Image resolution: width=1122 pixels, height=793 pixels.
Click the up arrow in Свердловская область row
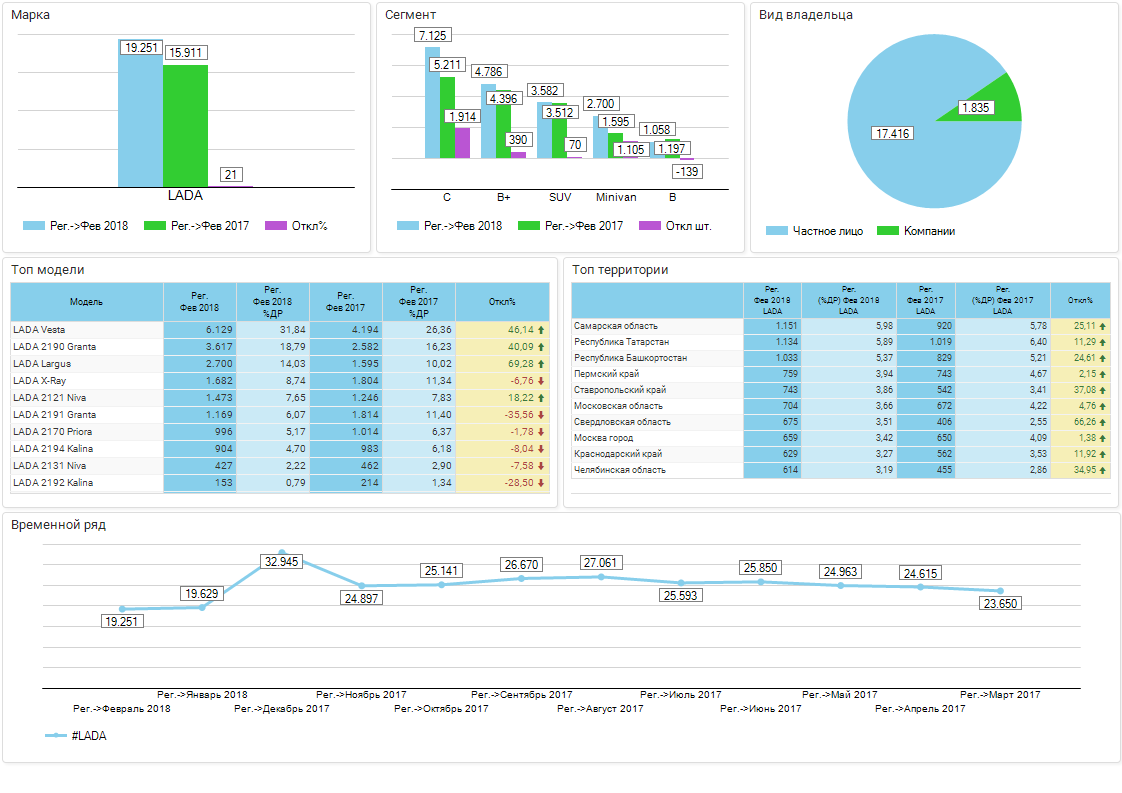point(1103,422)
